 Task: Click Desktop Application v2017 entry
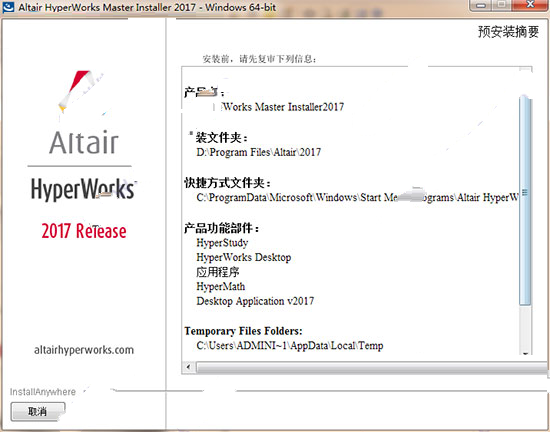(255, 301)
